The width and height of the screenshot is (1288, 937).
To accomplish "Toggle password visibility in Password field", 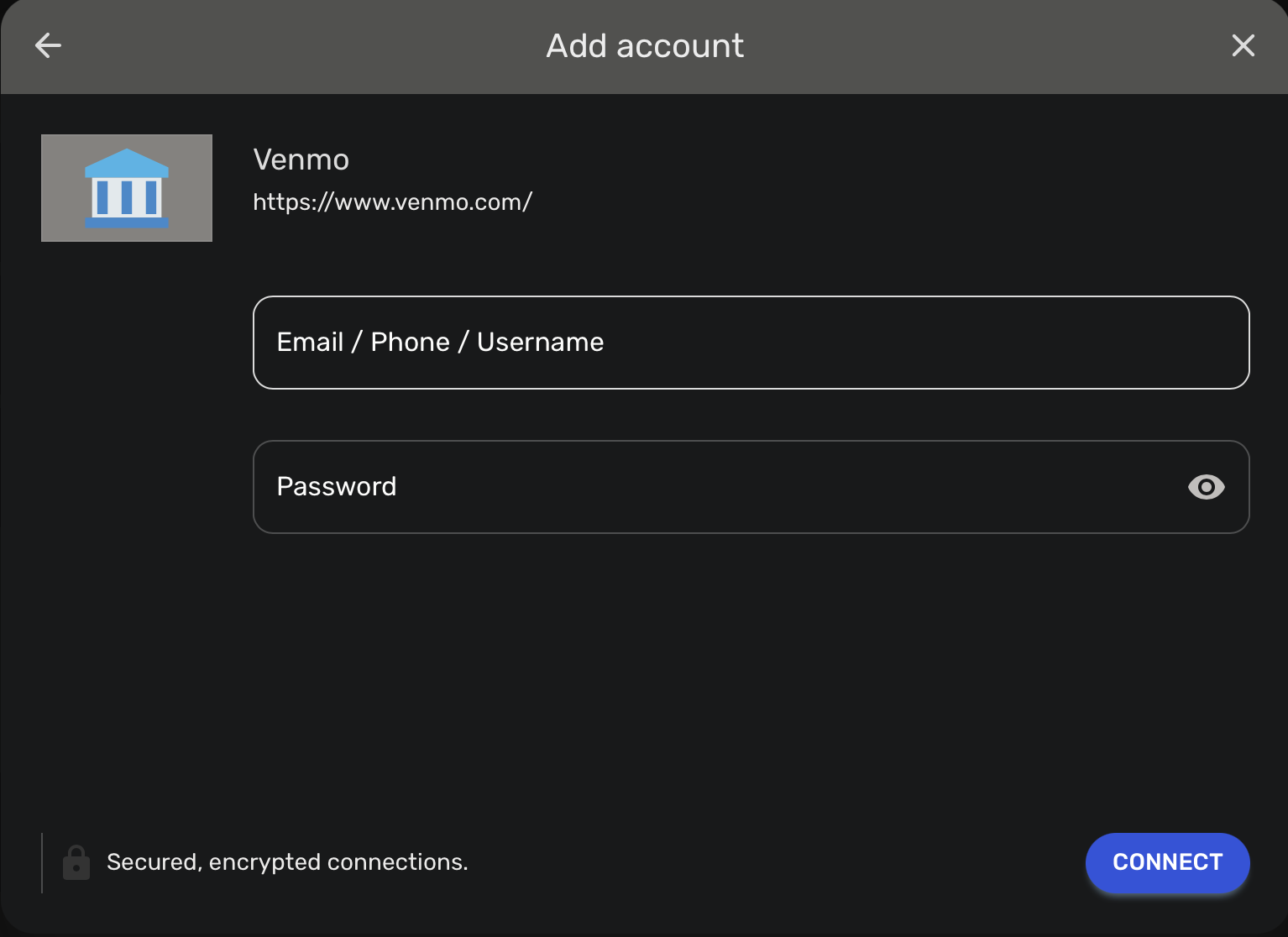I will point(1206,487).
